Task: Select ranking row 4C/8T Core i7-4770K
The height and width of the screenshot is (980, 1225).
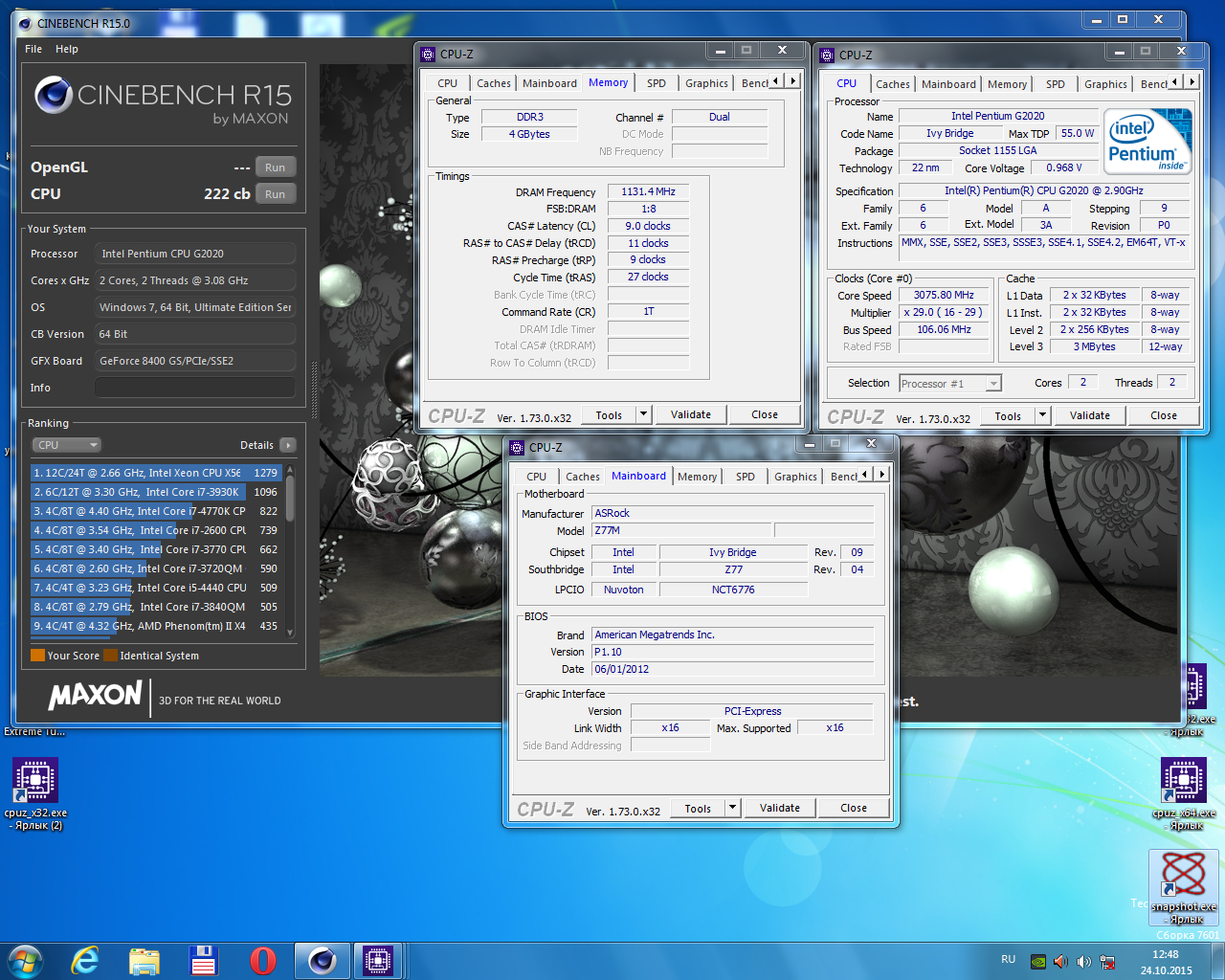Action: tap(156, 511)
